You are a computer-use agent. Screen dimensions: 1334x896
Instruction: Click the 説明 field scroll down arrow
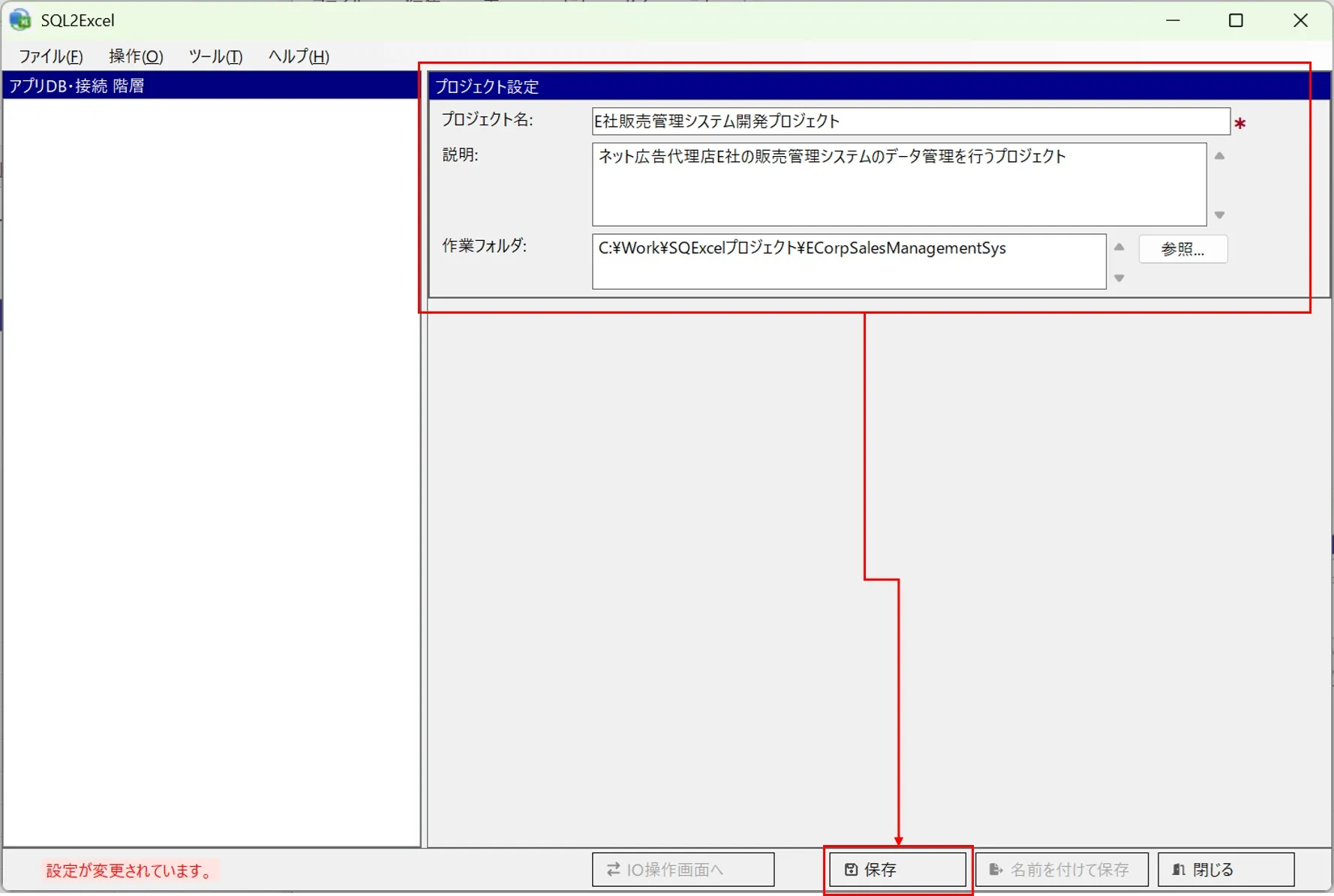1219,215
